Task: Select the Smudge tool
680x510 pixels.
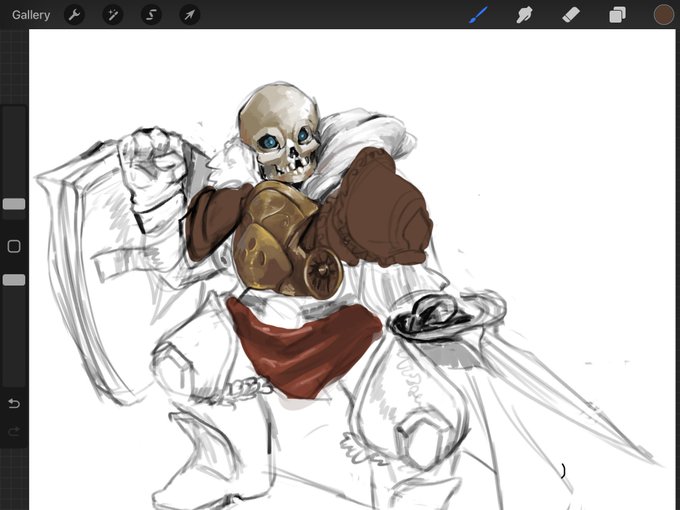Action: pos(524,15)
